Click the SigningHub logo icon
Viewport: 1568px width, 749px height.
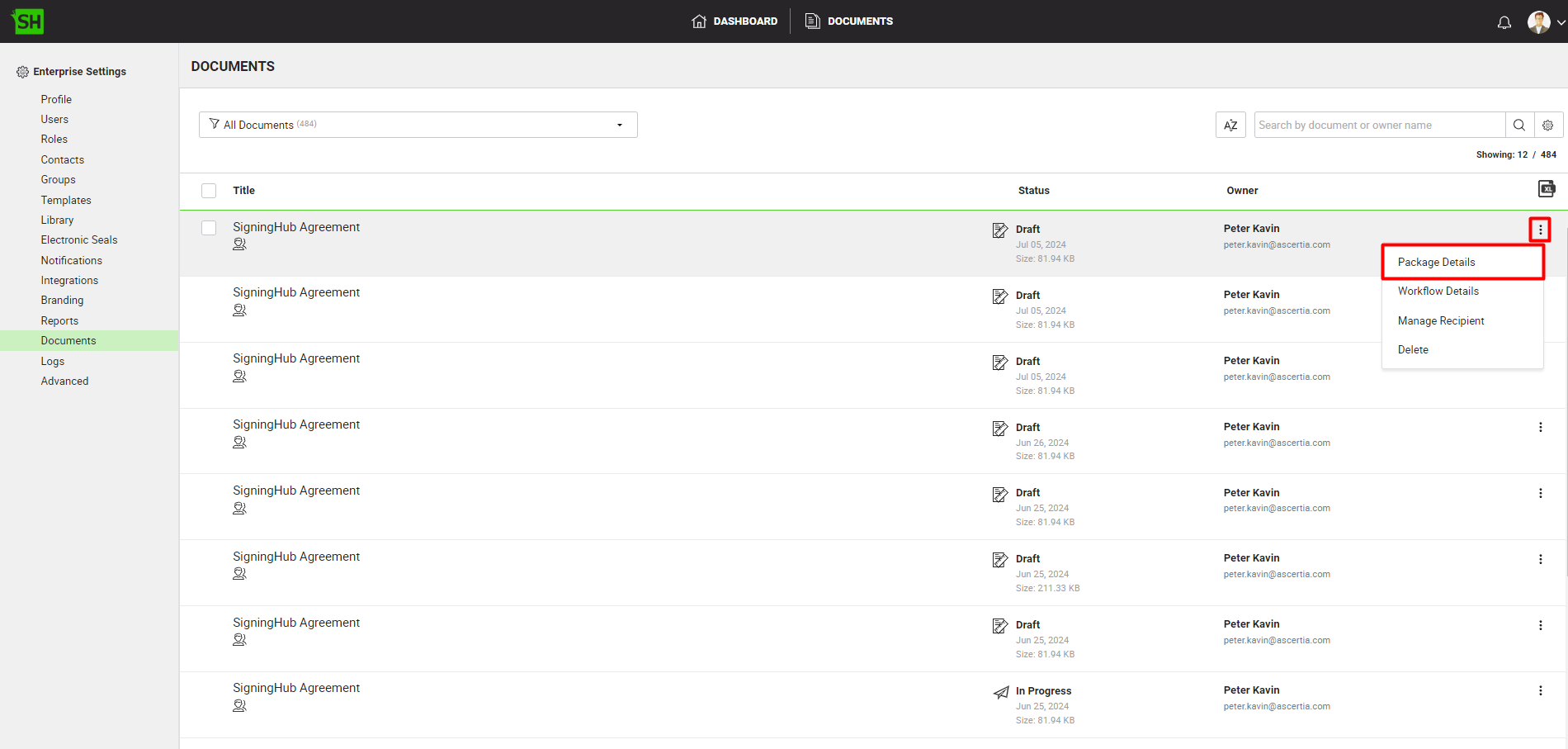pos(28,21)
